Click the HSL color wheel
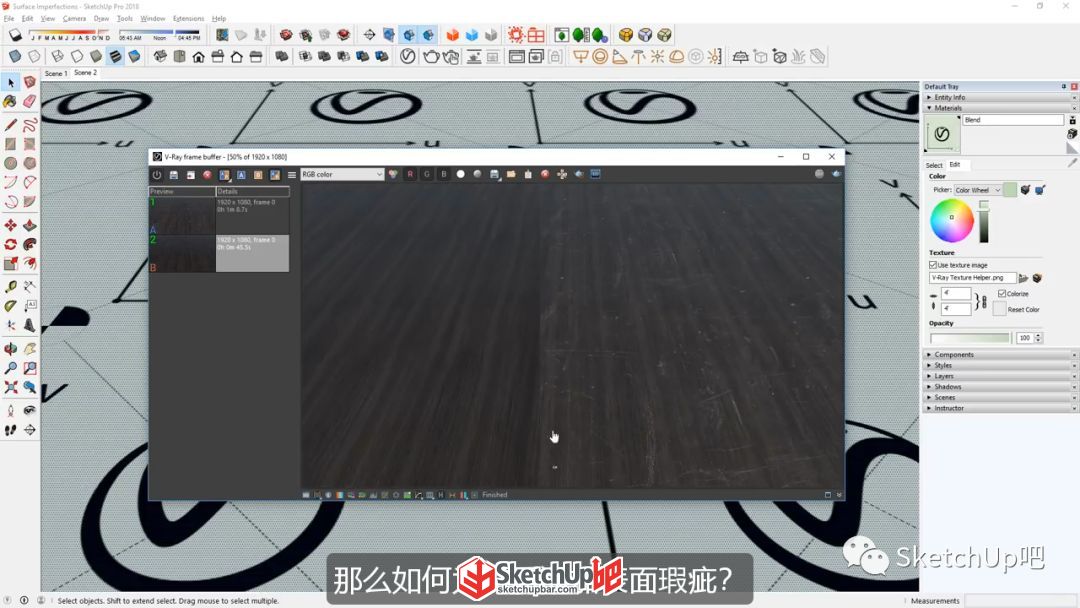 [x=951, y=220]
